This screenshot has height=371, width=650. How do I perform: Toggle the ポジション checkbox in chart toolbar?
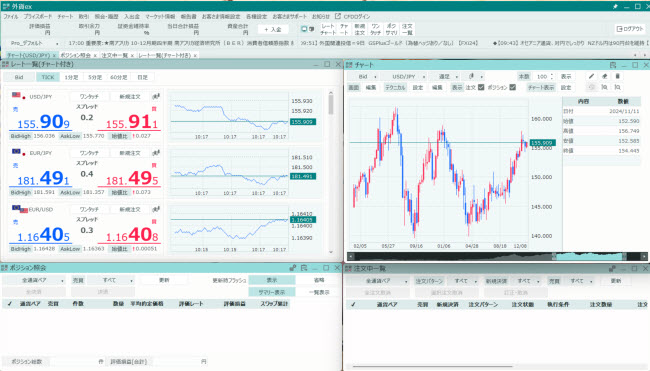pos(512,87)
